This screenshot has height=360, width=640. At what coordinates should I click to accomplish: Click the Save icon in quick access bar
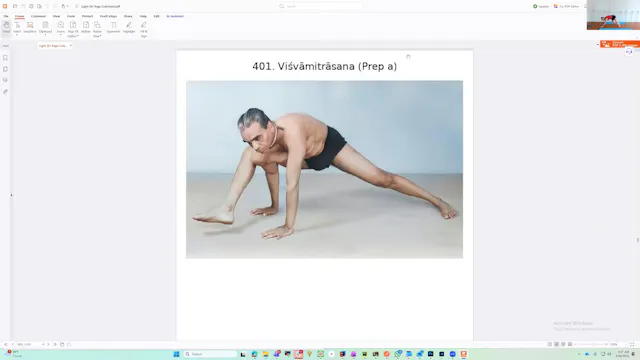[23, 6]
